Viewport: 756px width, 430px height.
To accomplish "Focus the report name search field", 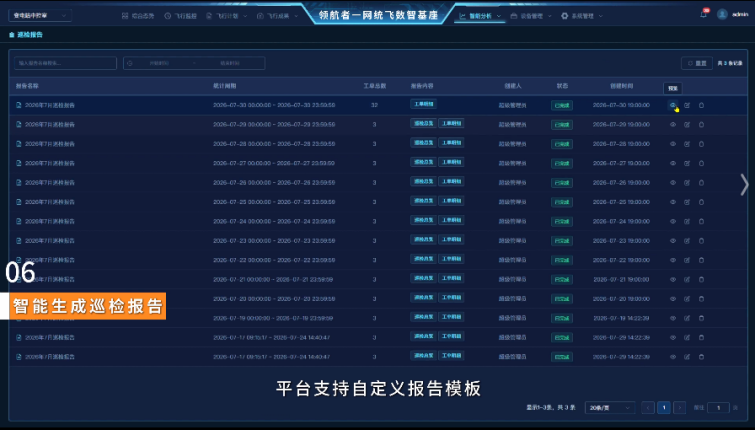I will click(66, 63).
